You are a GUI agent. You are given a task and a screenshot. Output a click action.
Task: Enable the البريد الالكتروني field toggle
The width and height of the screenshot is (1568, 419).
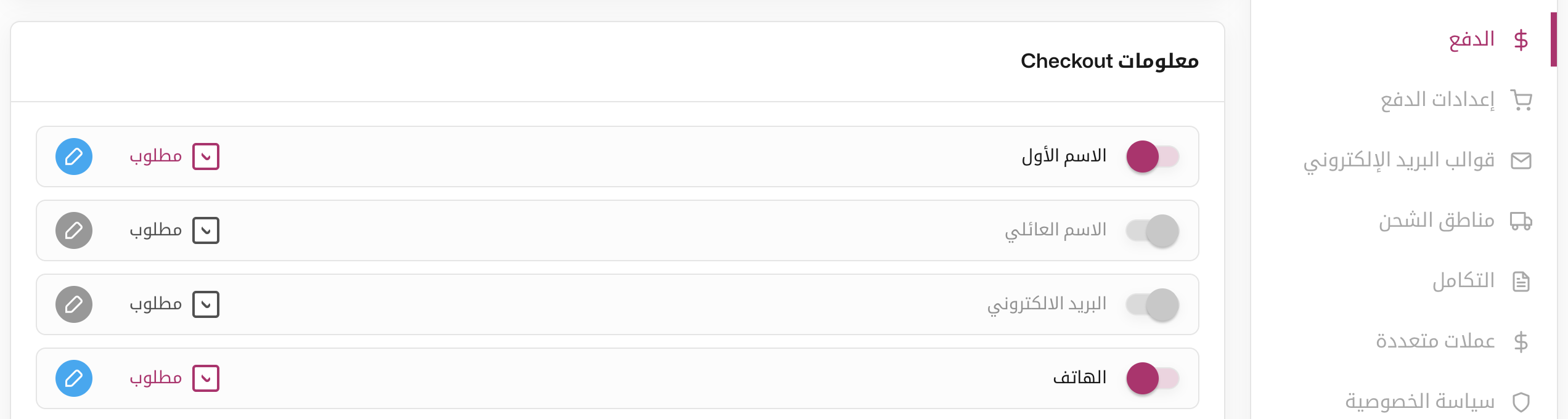tap(1153, 304)
